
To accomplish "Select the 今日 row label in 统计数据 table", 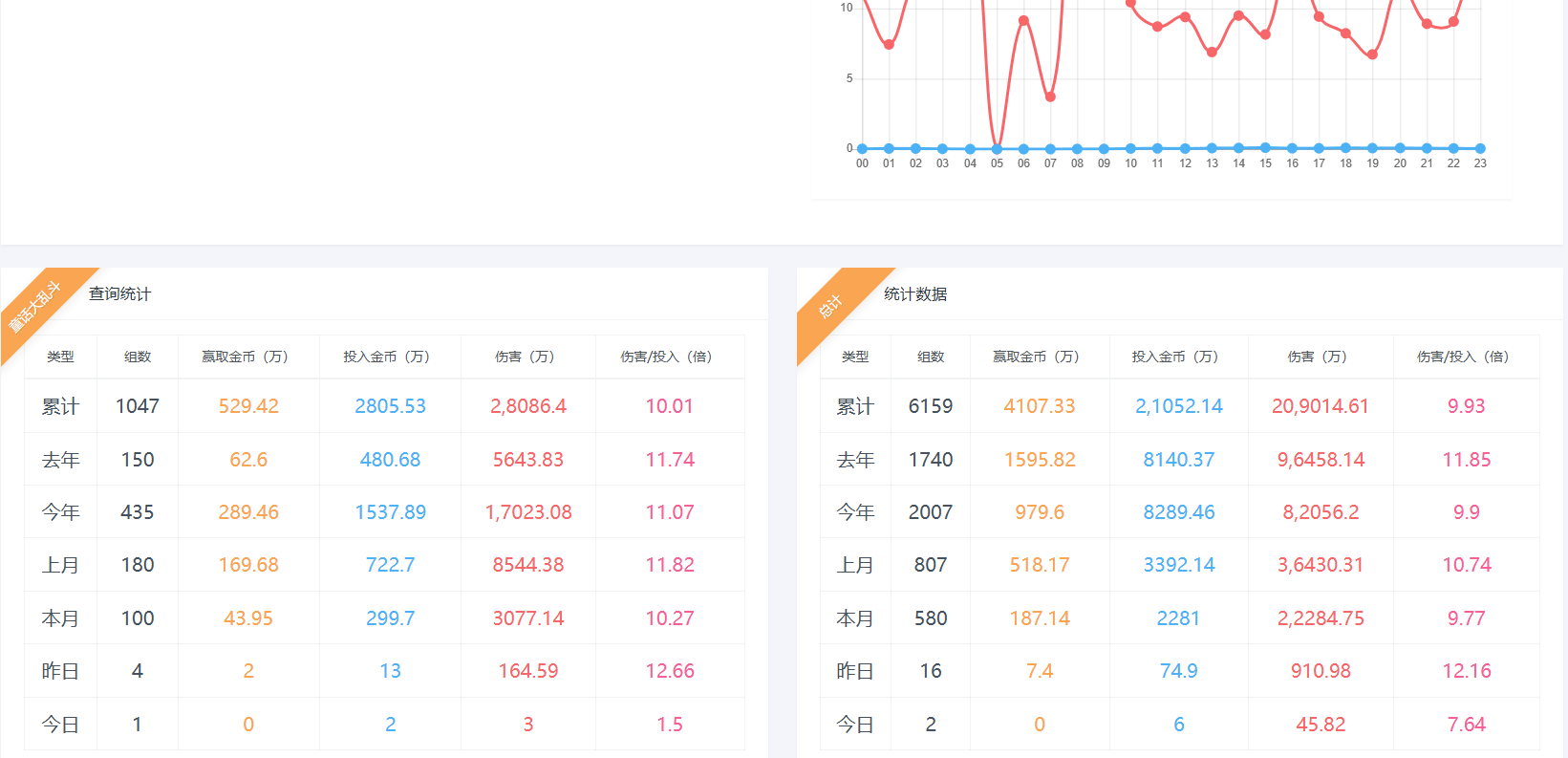I will tap(854, 725).
